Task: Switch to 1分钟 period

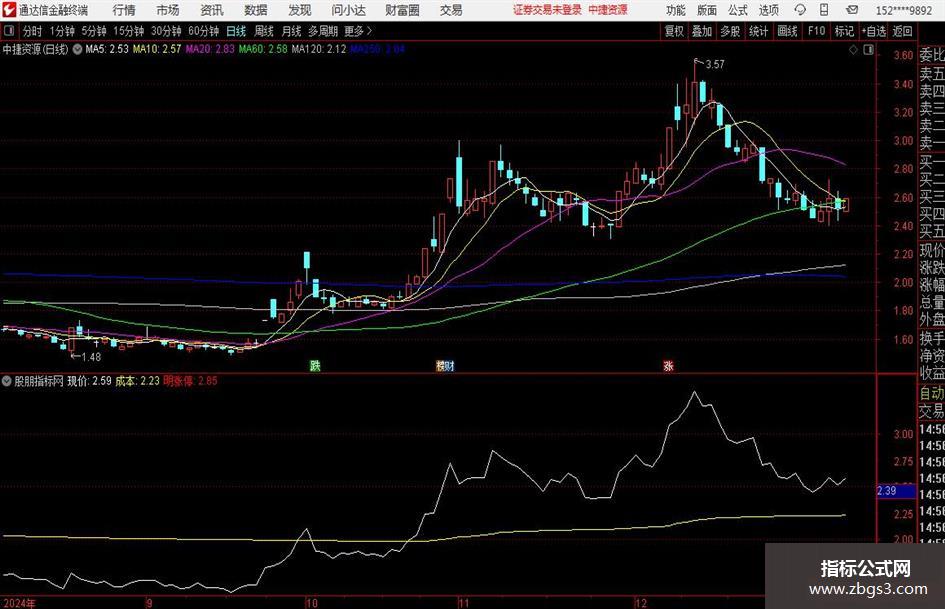Action: click(62, 31)
